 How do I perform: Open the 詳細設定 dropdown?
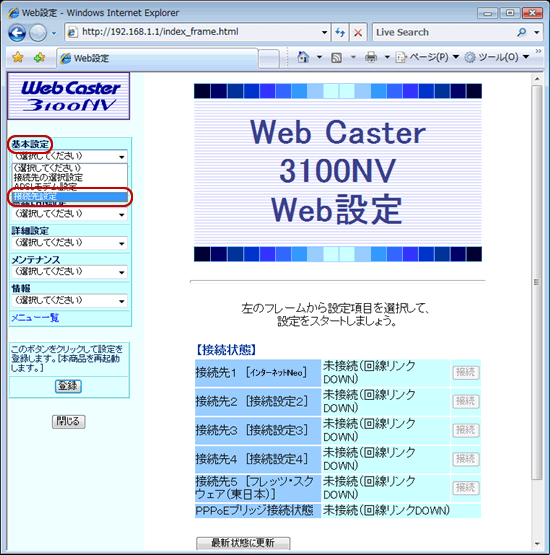(x=70, y=243)
